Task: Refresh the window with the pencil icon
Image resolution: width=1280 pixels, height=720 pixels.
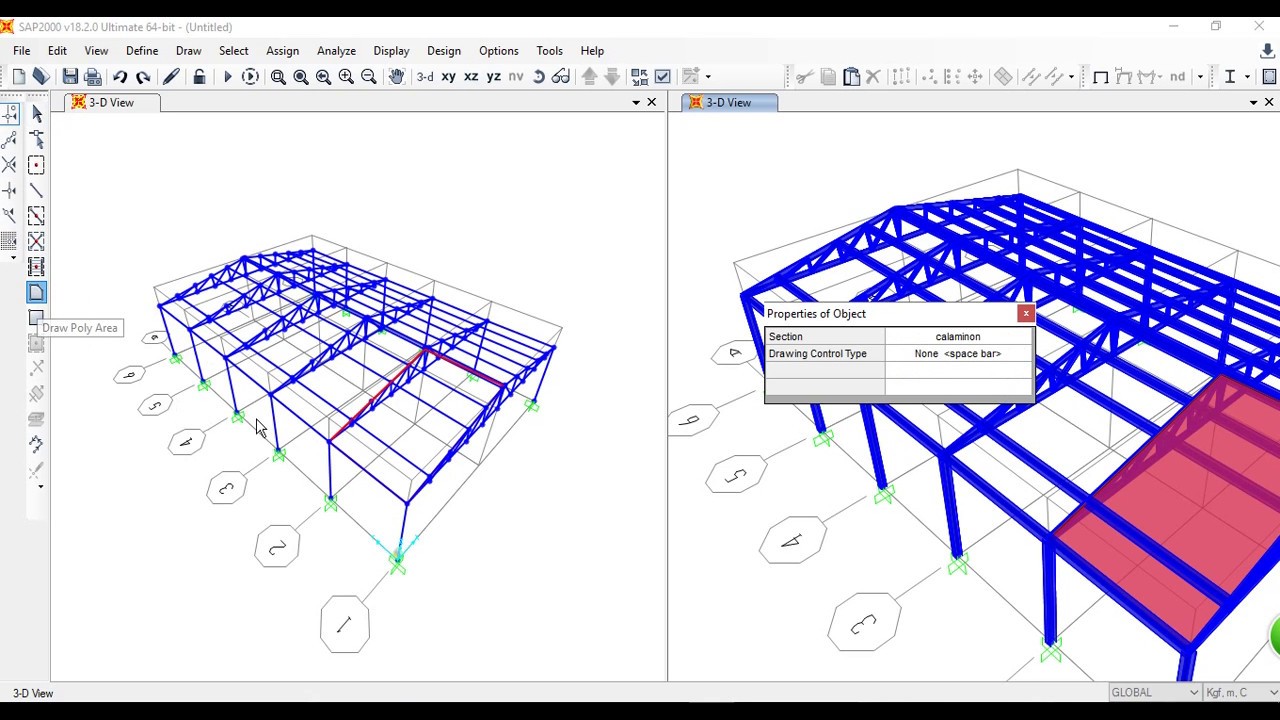Action: click(x=171, y=77)
